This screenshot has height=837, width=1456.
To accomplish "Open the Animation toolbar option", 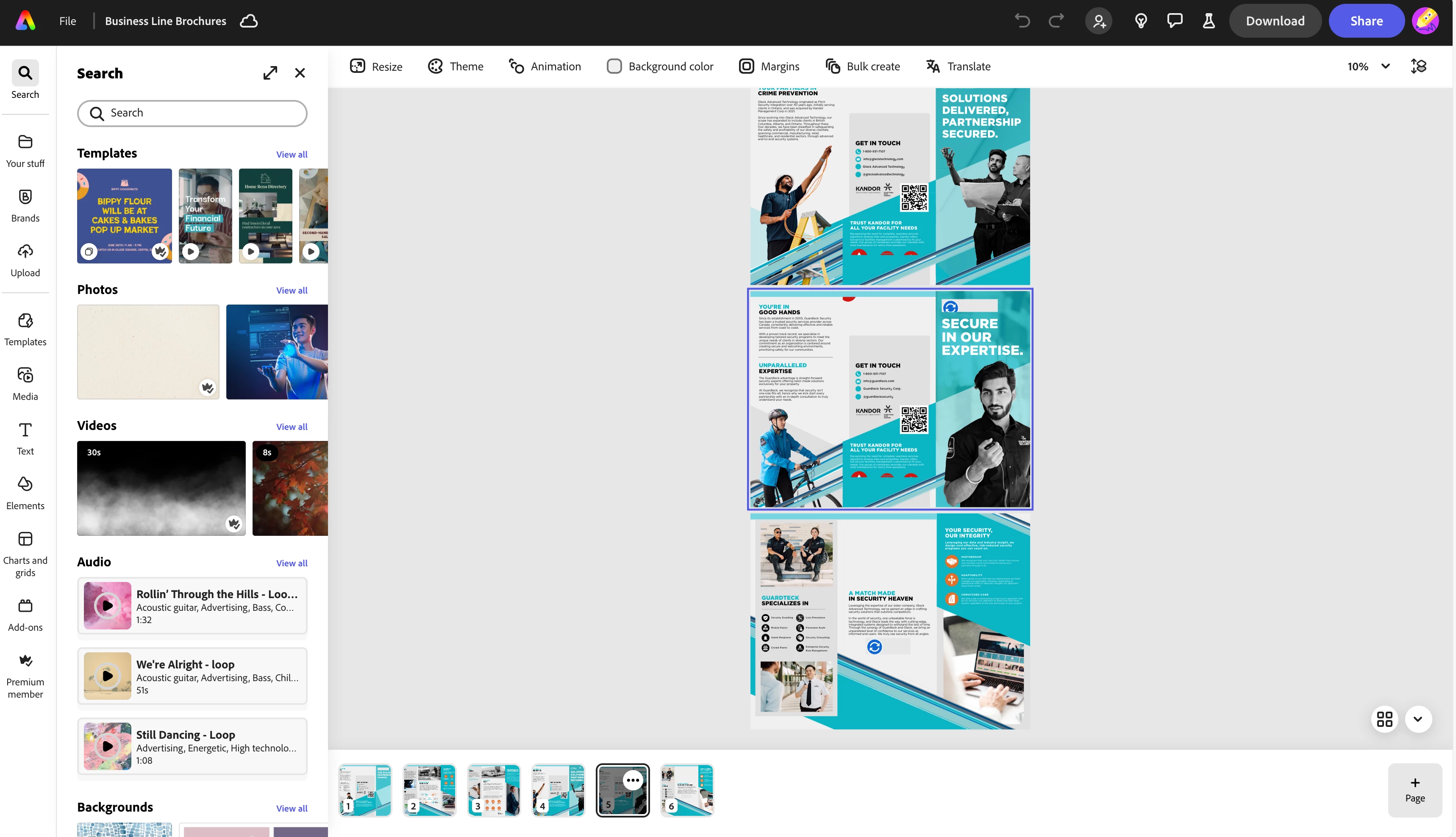I will pyautogui.click(x=545, y=67).
